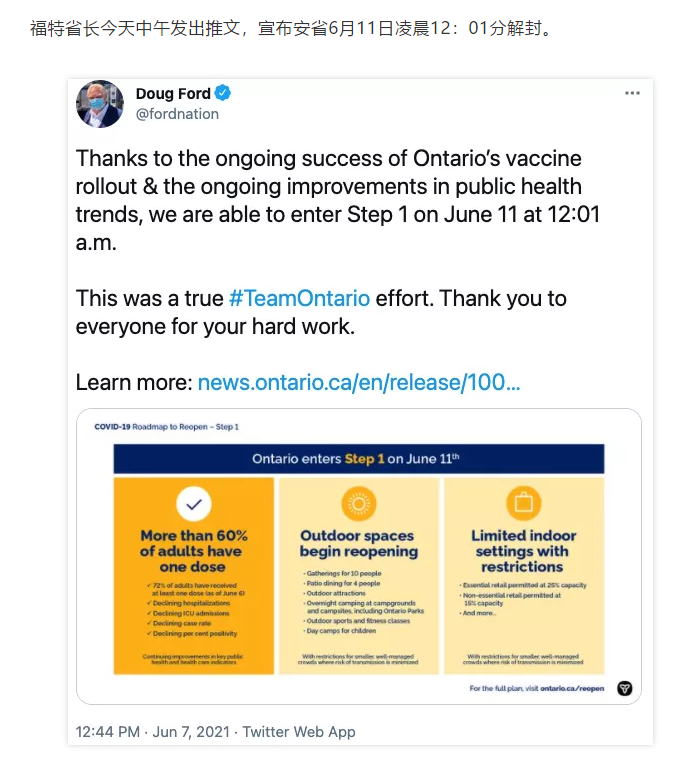The height and width of the screenshot is (765, 686).
Task: Open the Doug Ford display name
Action: tap(173, 93)
